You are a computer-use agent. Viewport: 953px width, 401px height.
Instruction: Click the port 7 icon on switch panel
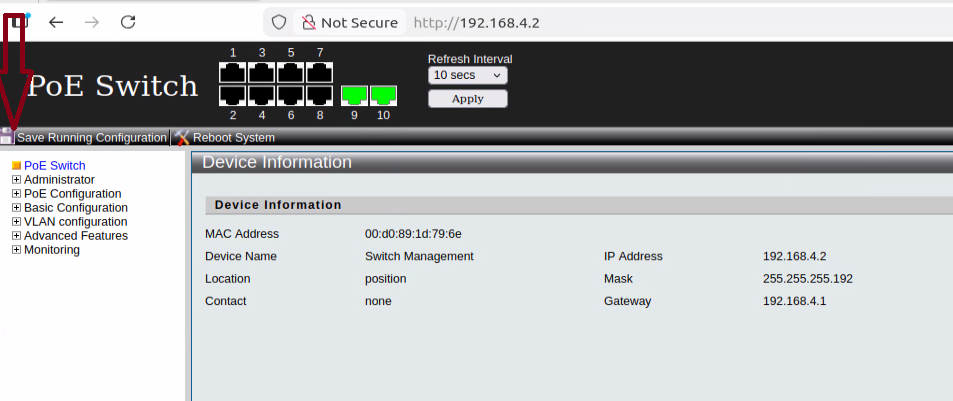(319, 73)
